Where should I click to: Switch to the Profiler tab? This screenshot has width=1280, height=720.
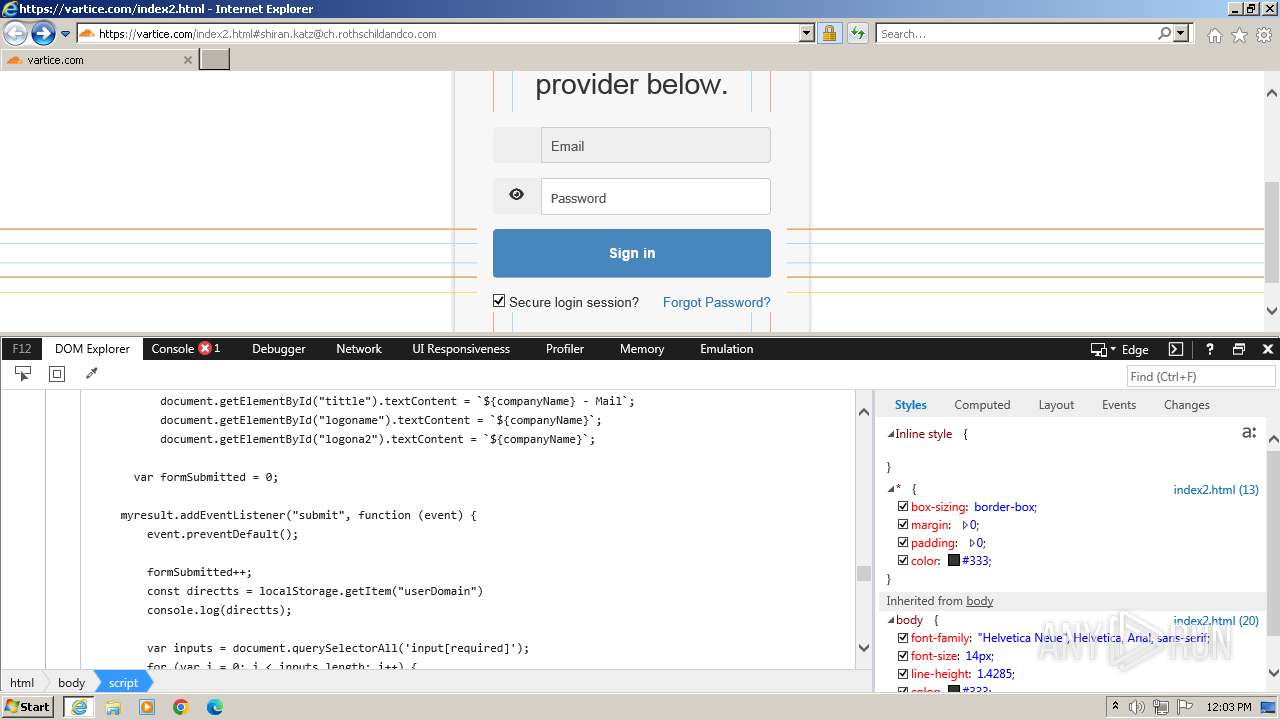click(565, 349)
